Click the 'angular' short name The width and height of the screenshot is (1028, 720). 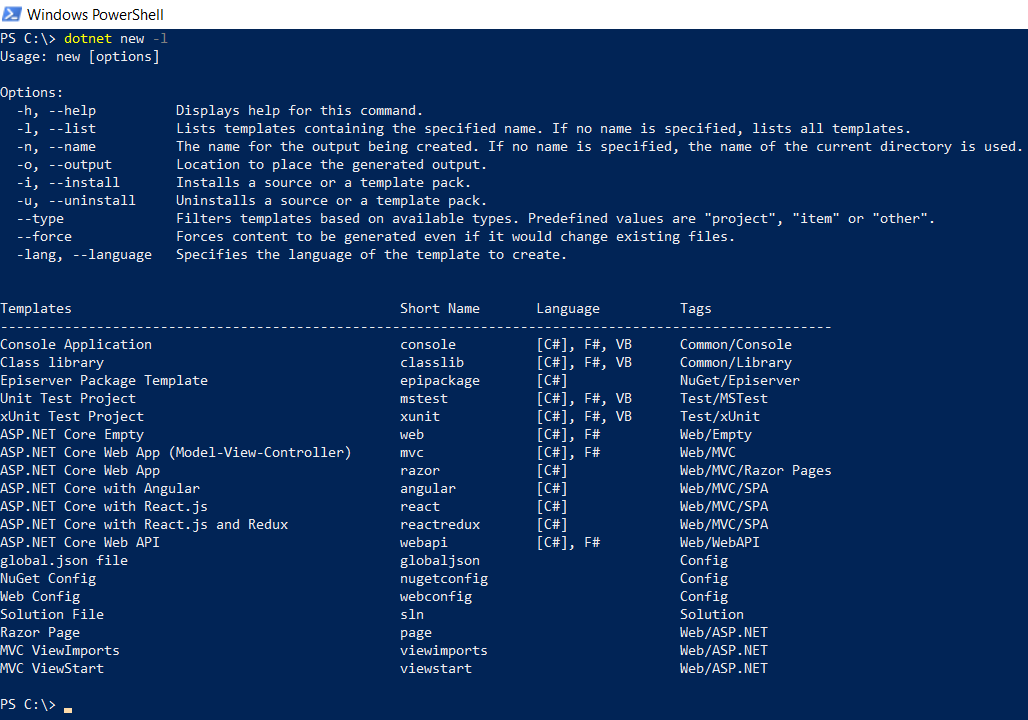pyautogui.click(x=428, y=489)
